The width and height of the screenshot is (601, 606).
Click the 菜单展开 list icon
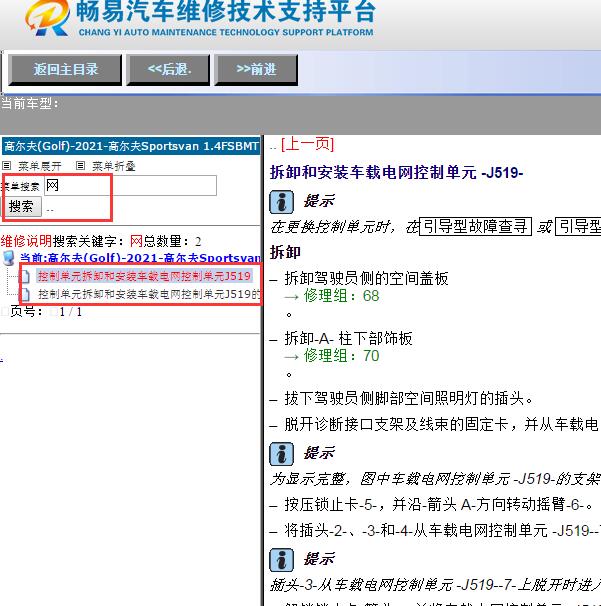[x=6, y=166]
